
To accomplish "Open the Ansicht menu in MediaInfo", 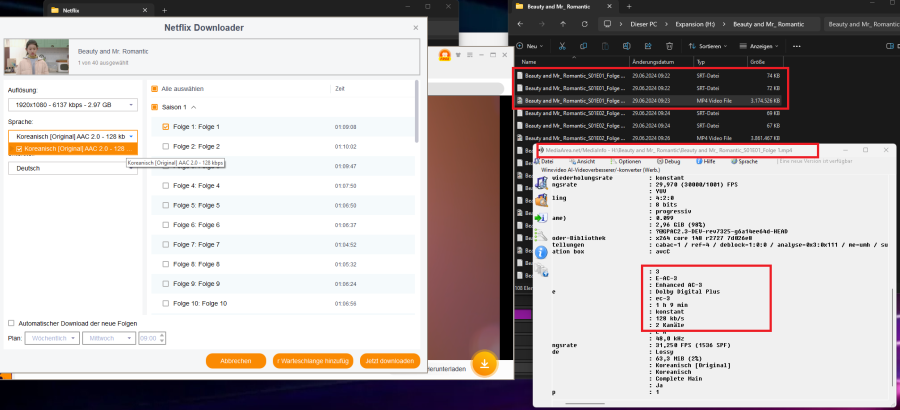I will tap(586, 160).
